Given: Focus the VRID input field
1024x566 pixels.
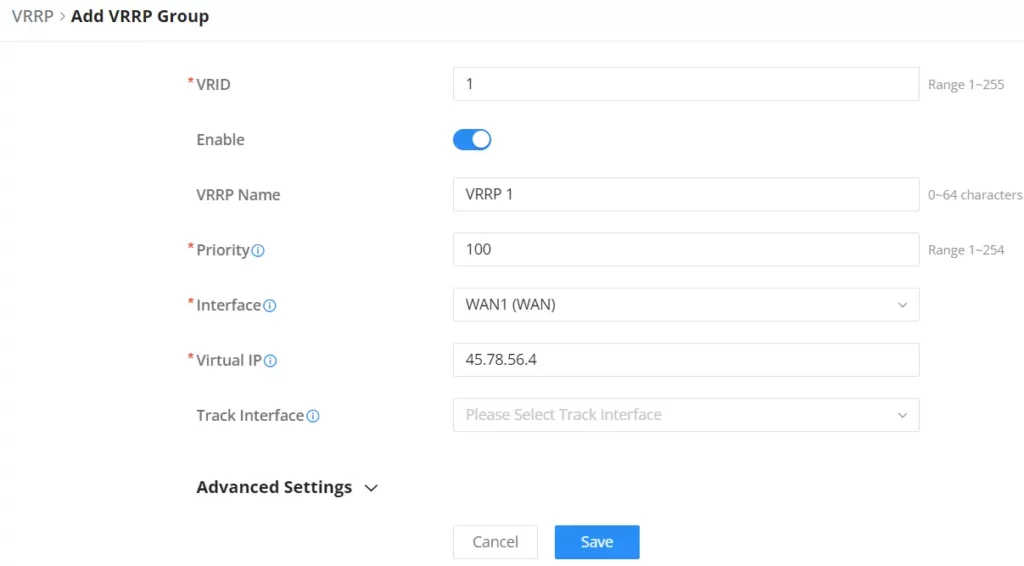Looking at the screenshot, I should tap(686, 84).
